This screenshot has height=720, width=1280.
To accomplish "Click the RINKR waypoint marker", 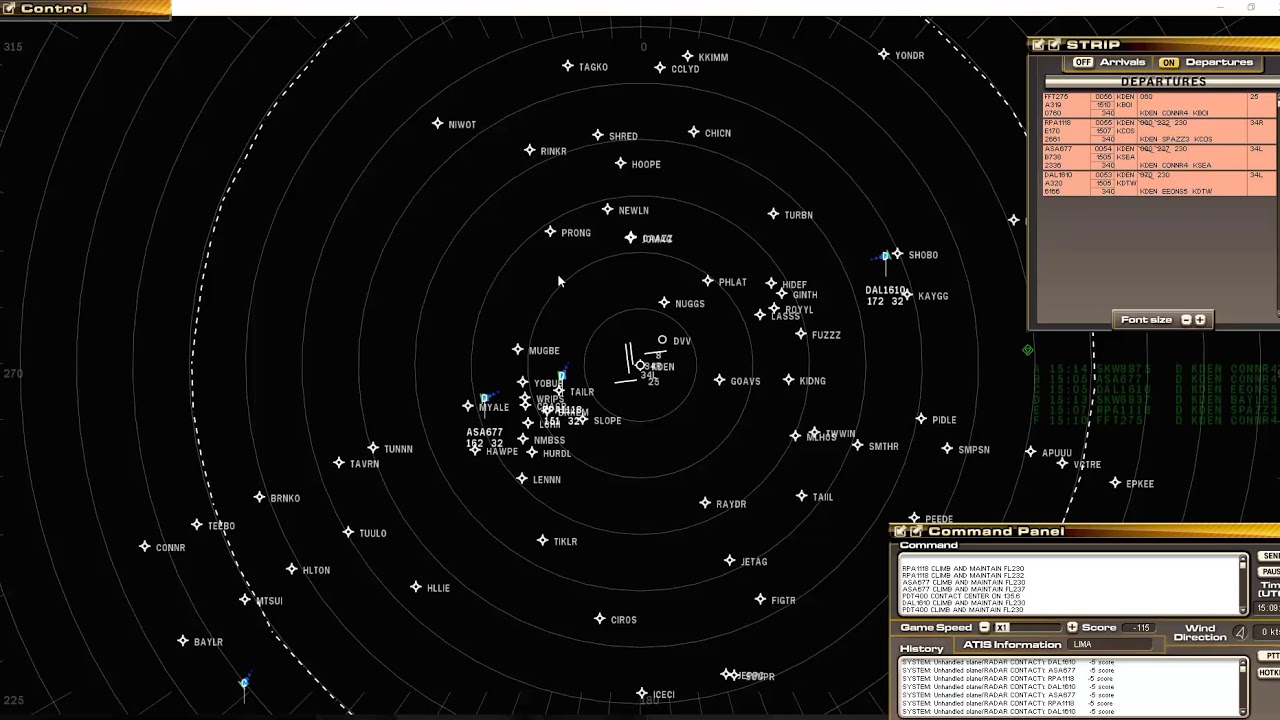I will pos(530,150).
